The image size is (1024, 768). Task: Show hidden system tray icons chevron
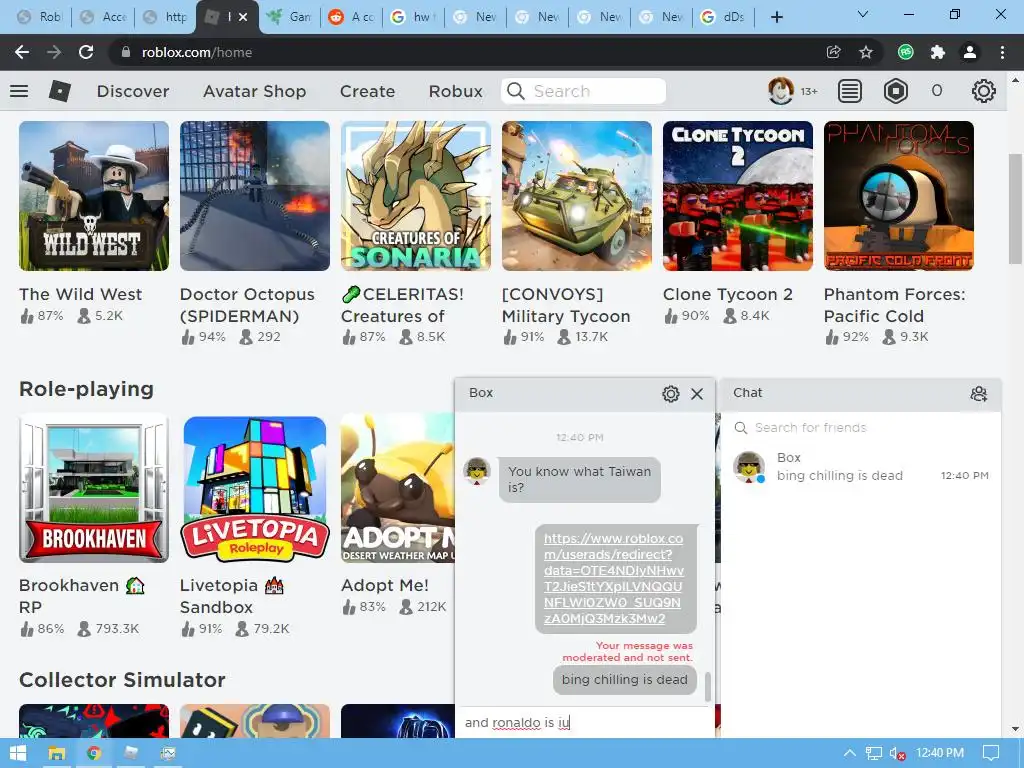(849, 754)
